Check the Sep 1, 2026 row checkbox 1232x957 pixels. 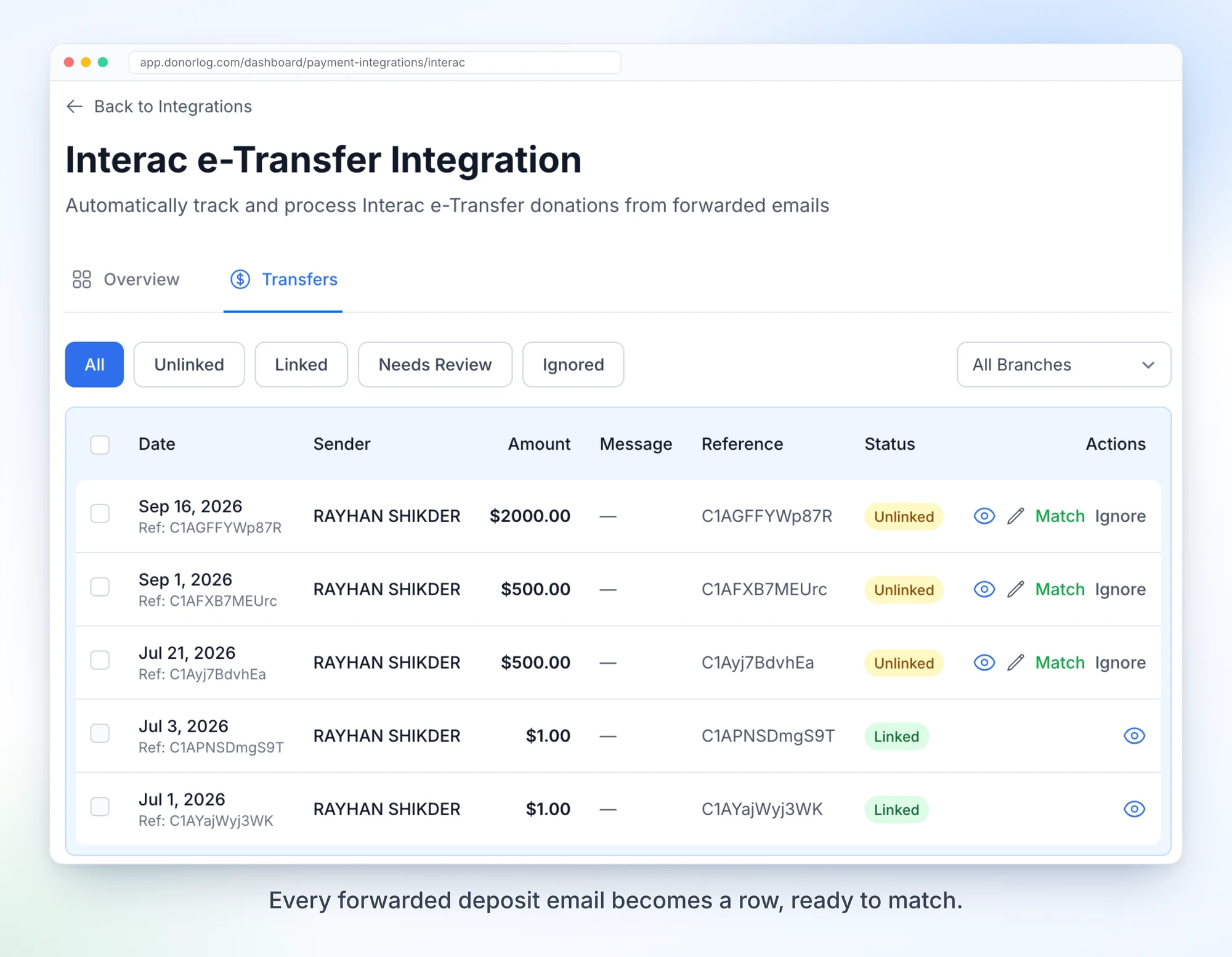(100, 587)
